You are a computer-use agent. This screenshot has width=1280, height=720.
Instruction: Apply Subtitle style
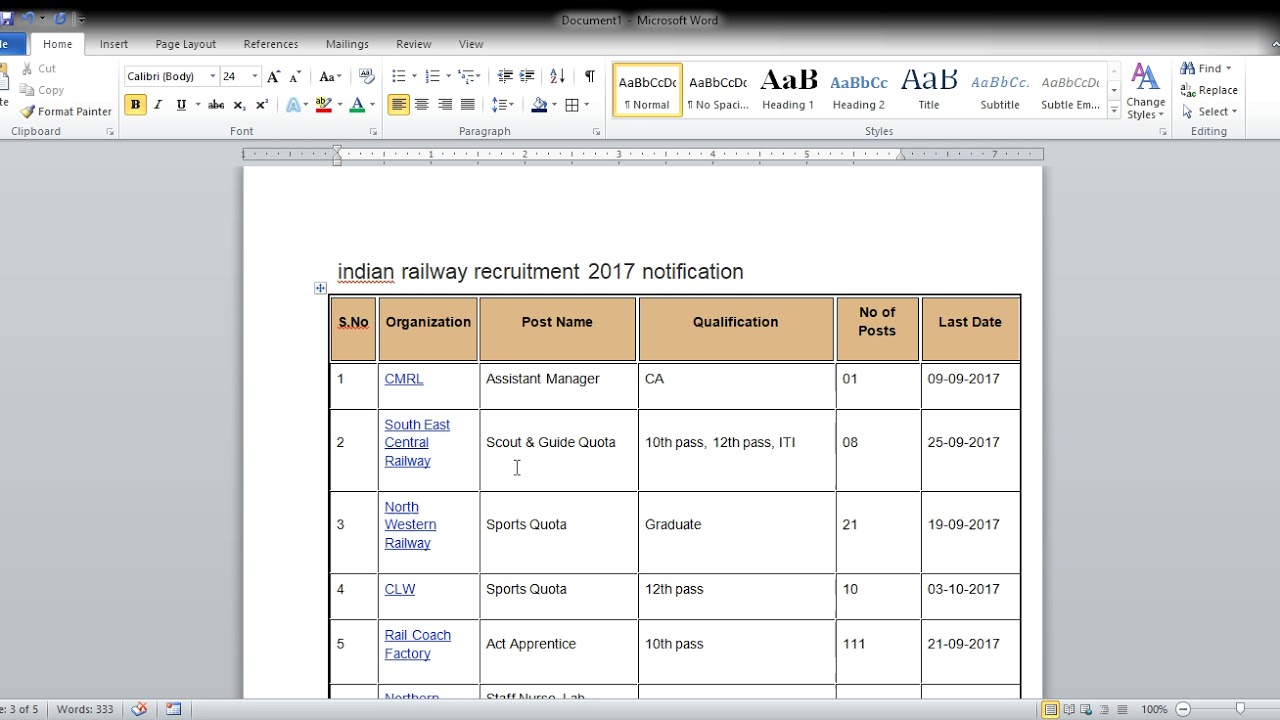[x=1000, y=90]
